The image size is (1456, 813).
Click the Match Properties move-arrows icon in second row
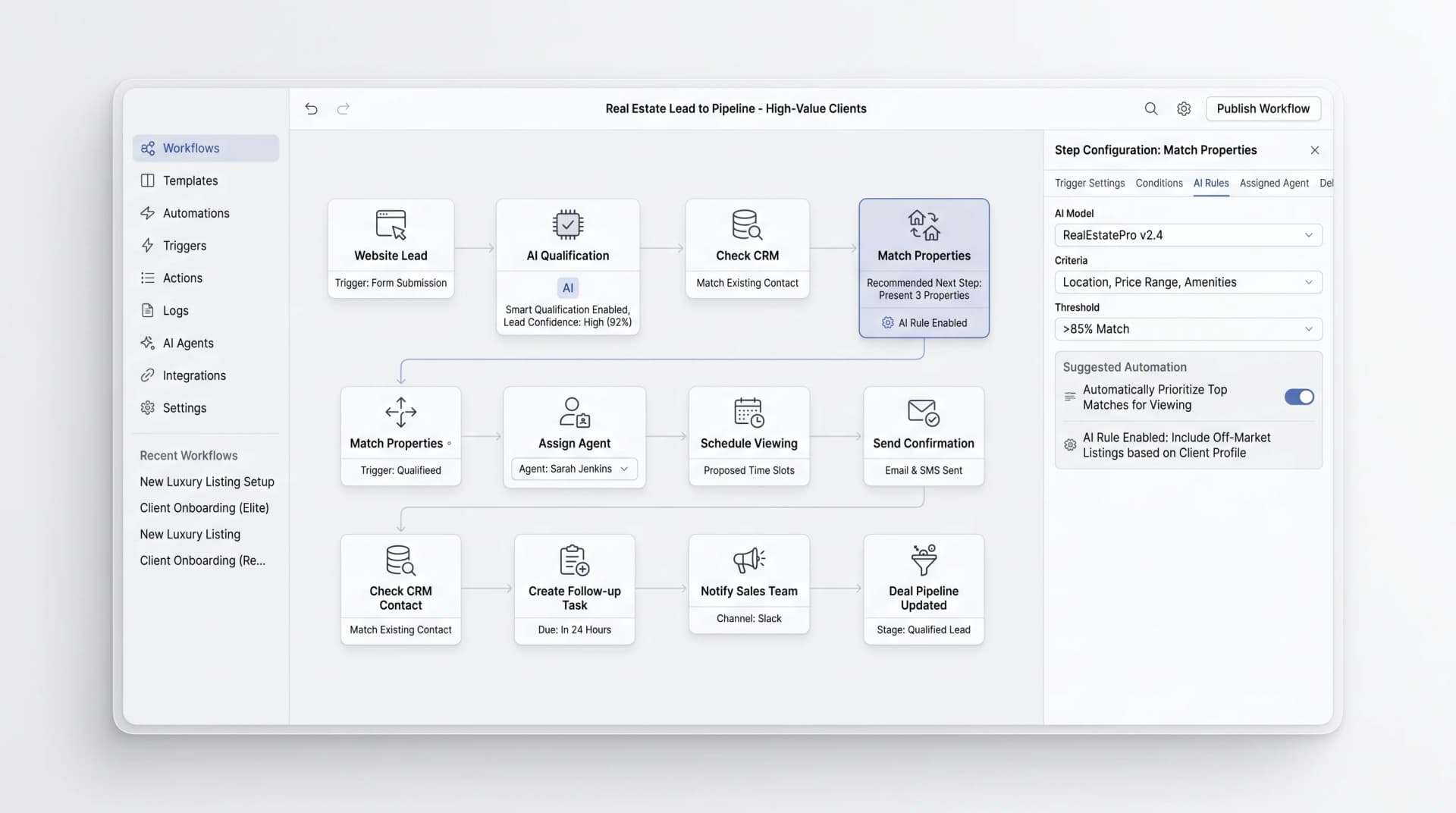click(400, 412)
